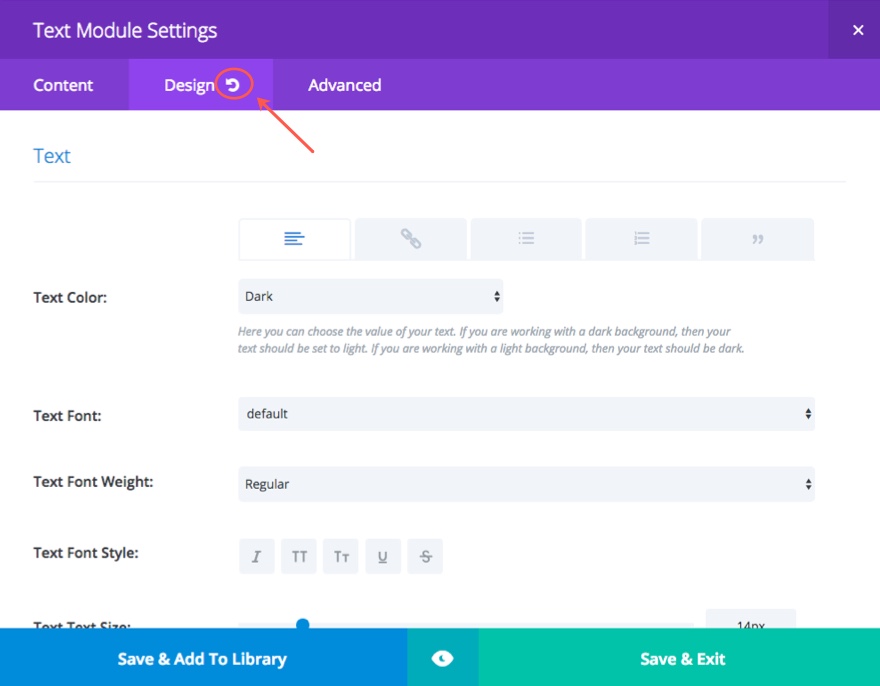The image size is (880, 686).
Task: Select the paragraph text alignment sub-tab
Action: tap(295, 239)
